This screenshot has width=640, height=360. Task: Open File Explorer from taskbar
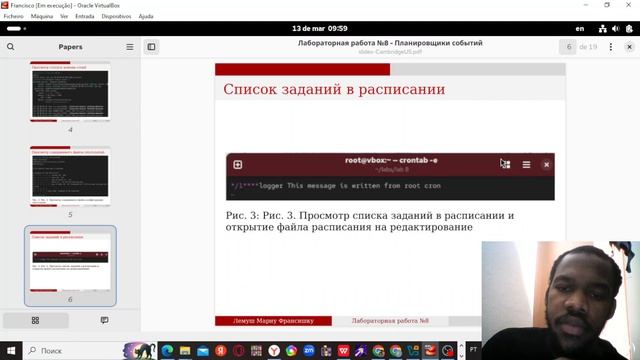185,351
